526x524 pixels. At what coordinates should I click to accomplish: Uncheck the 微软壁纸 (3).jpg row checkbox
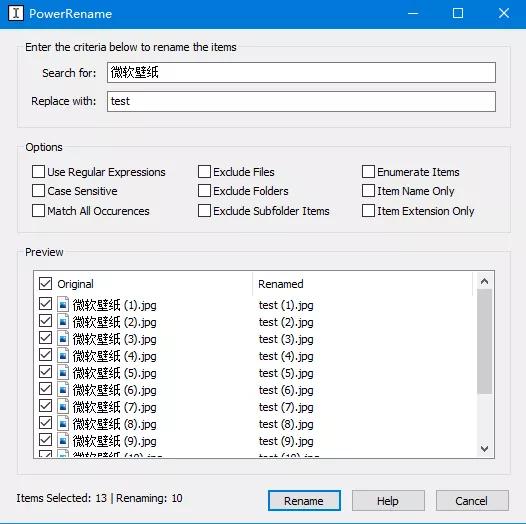click(x=45, y=337)
